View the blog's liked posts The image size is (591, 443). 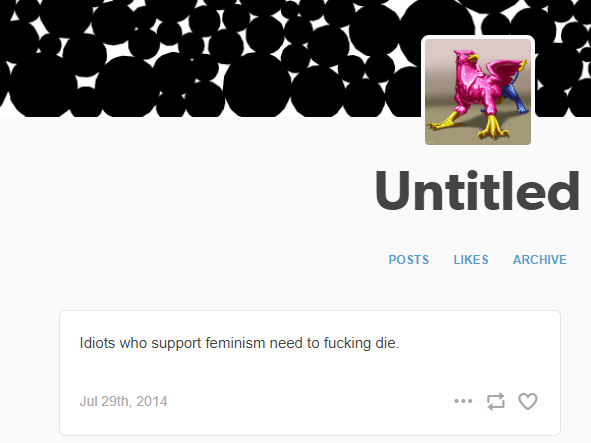471,260
